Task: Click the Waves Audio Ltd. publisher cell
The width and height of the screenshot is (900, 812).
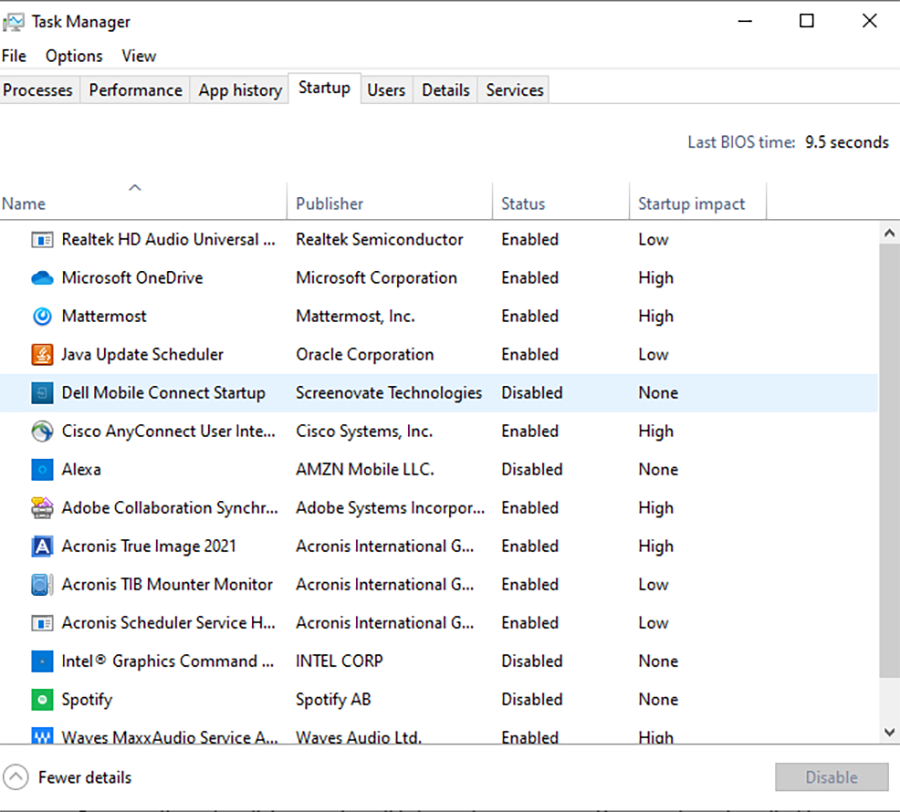Action: (x=358, y=737)
